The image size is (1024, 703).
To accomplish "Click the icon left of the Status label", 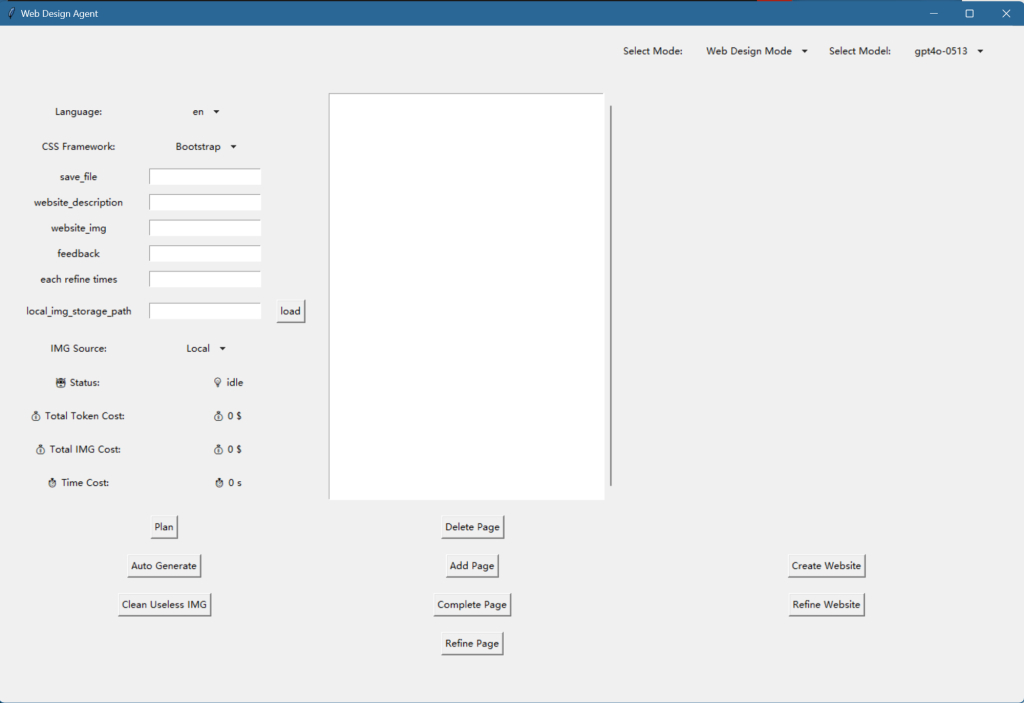I will (x=61, y=382).
